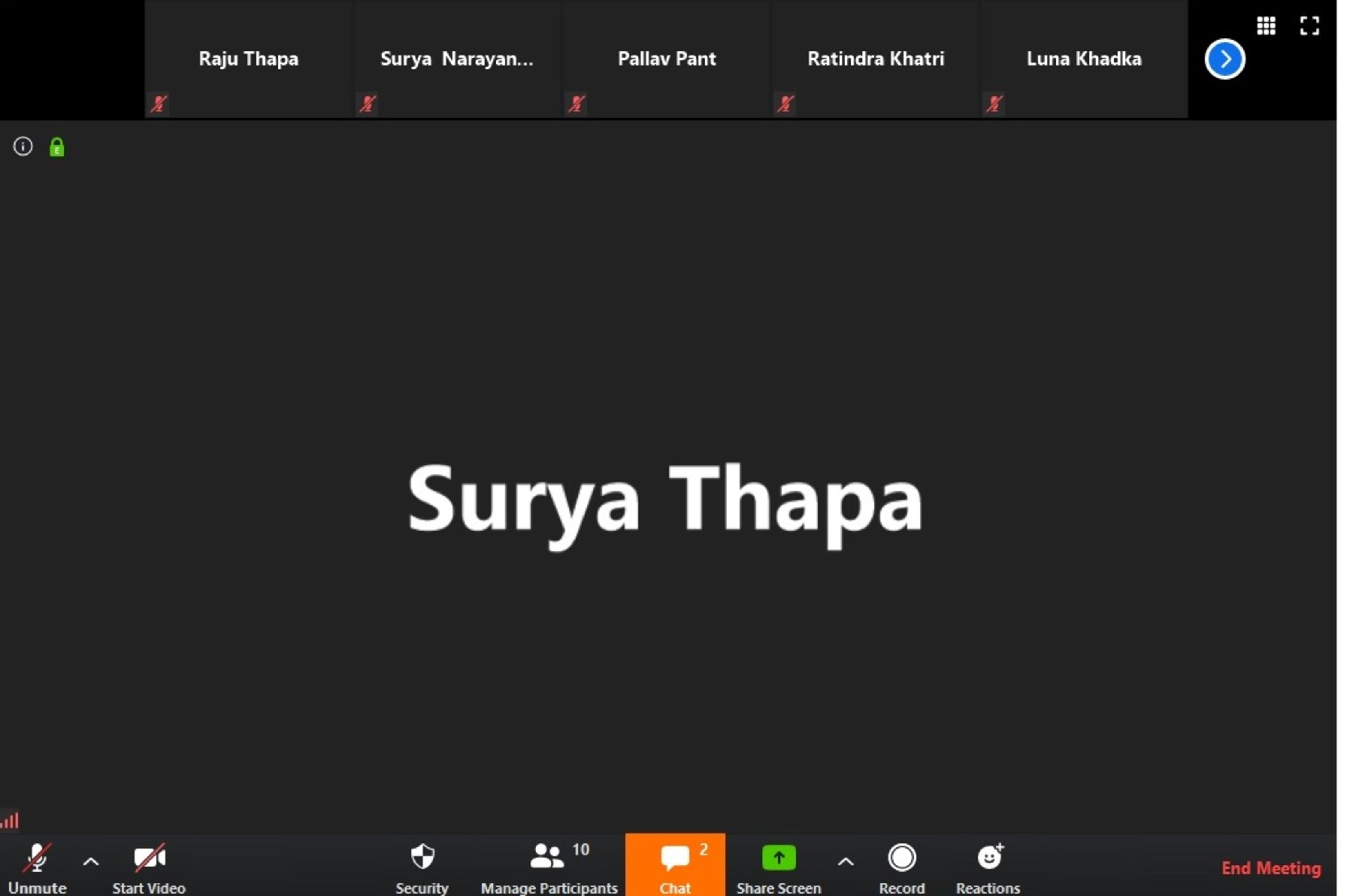Select Raju Thapa participant tile

pos(249,59)
